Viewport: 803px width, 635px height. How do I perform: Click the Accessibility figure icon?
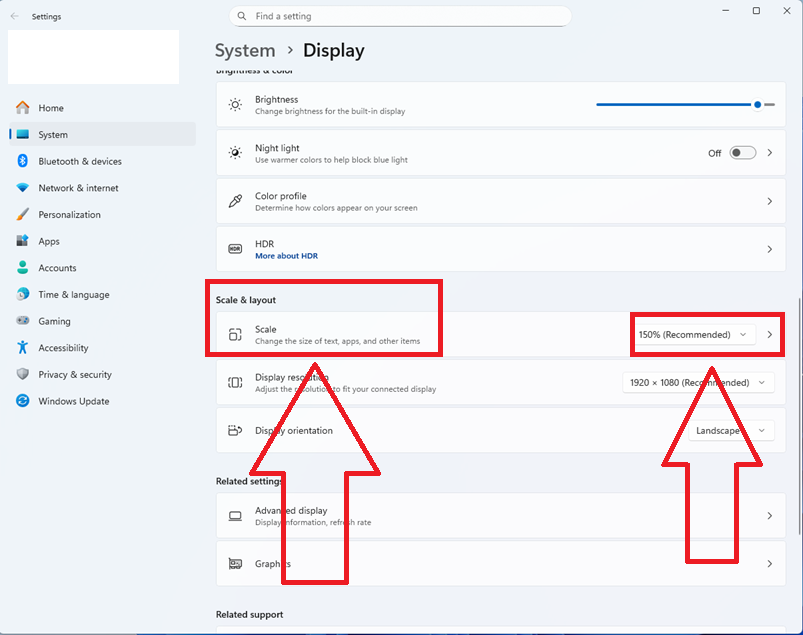pyautogui.click(x=23, y=347)
